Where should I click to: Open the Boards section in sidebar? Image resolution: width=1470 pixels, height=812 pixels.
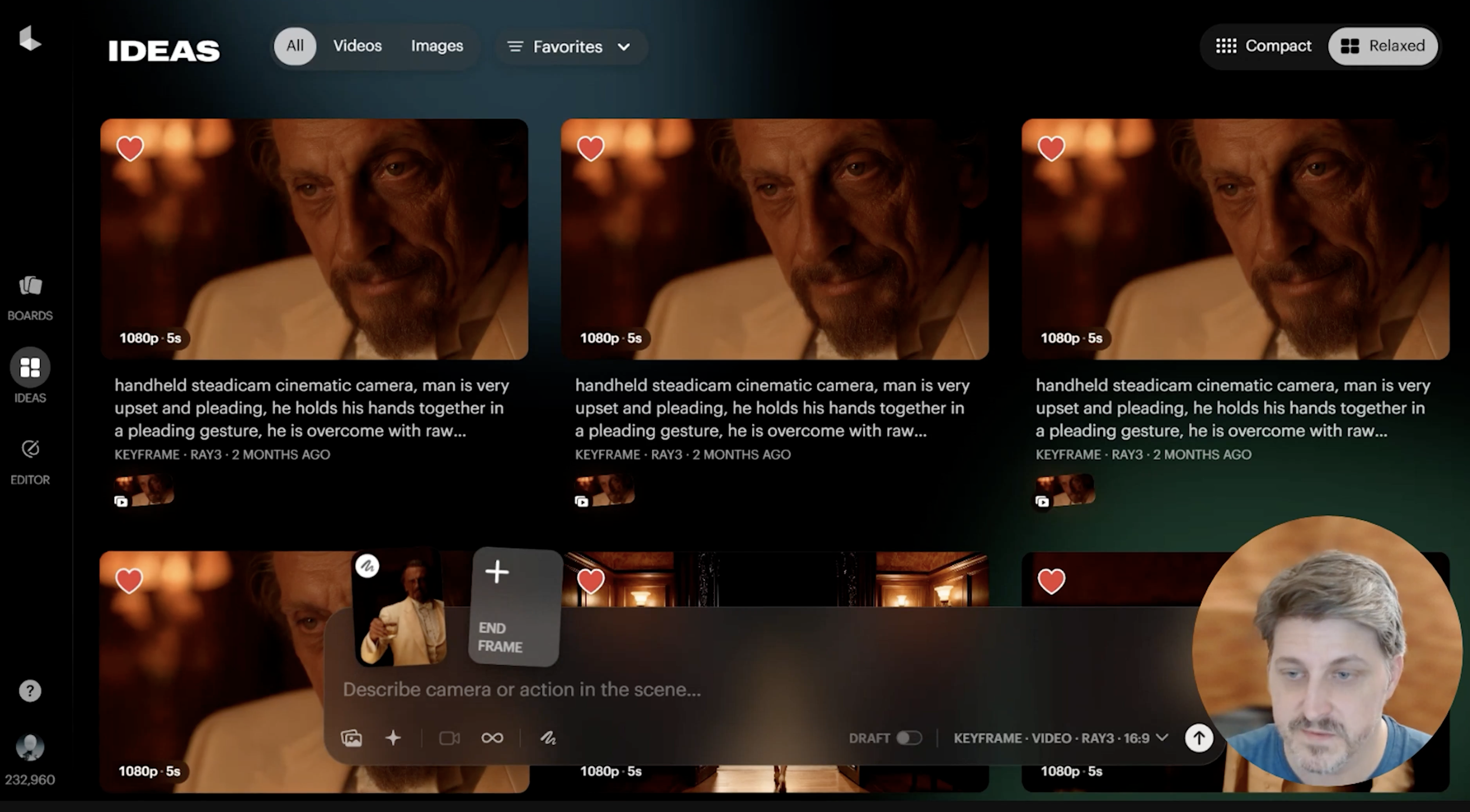point(30,298)
